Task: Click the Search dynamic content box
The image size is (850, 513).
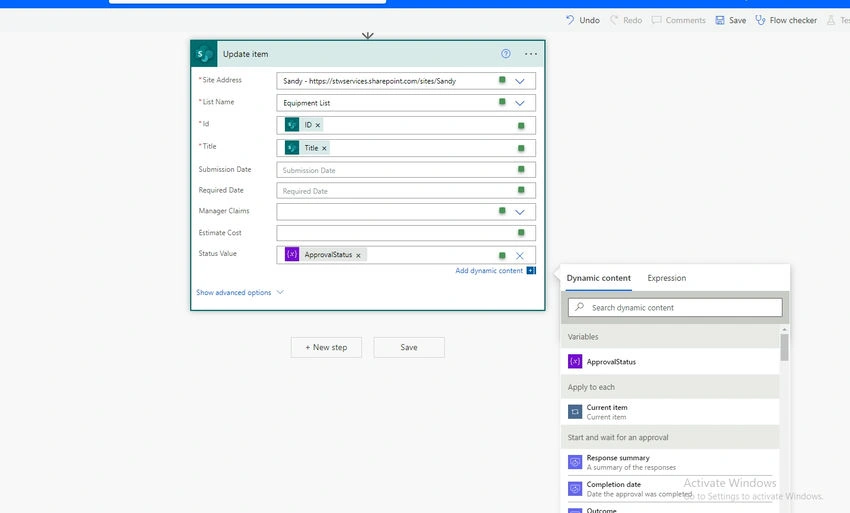Action: pos(675,307)
